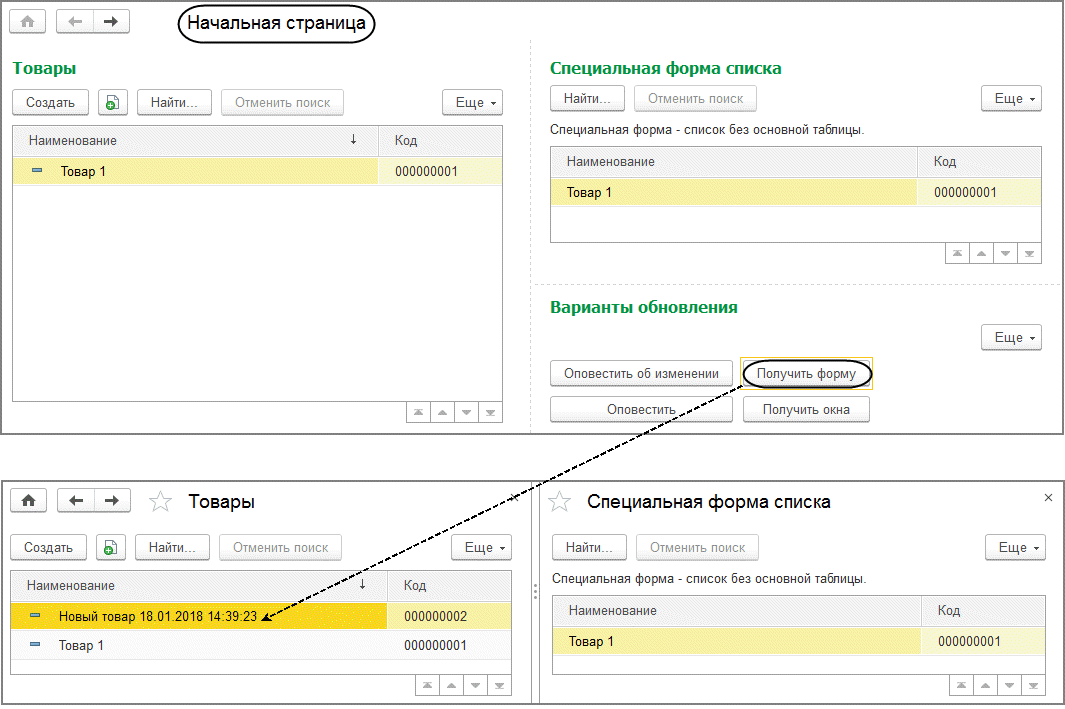Jump to last row in bottom Товары list
Viewport: 1065px width, 709px height.
coord(499,685)
